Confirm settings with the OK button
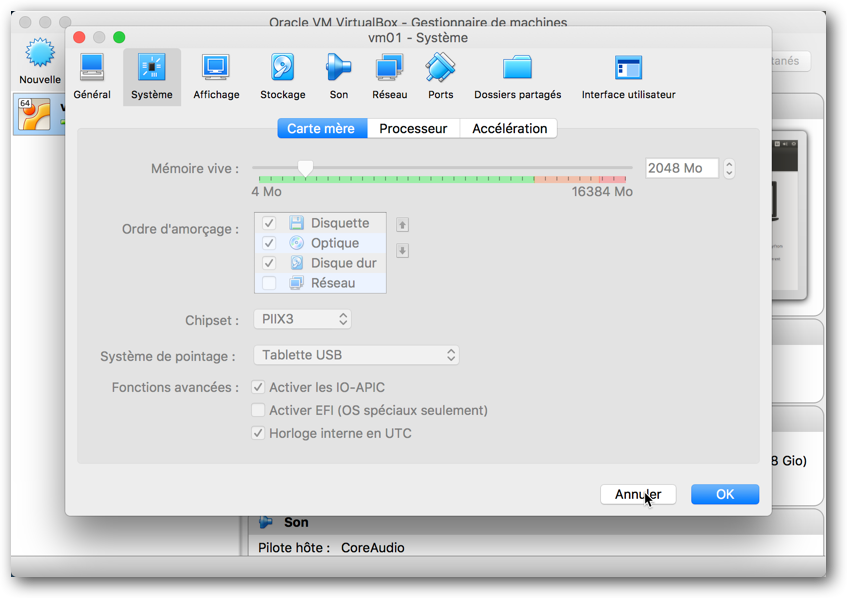The height and width of the screenshot is (598, 847). [x=725, y=494]
